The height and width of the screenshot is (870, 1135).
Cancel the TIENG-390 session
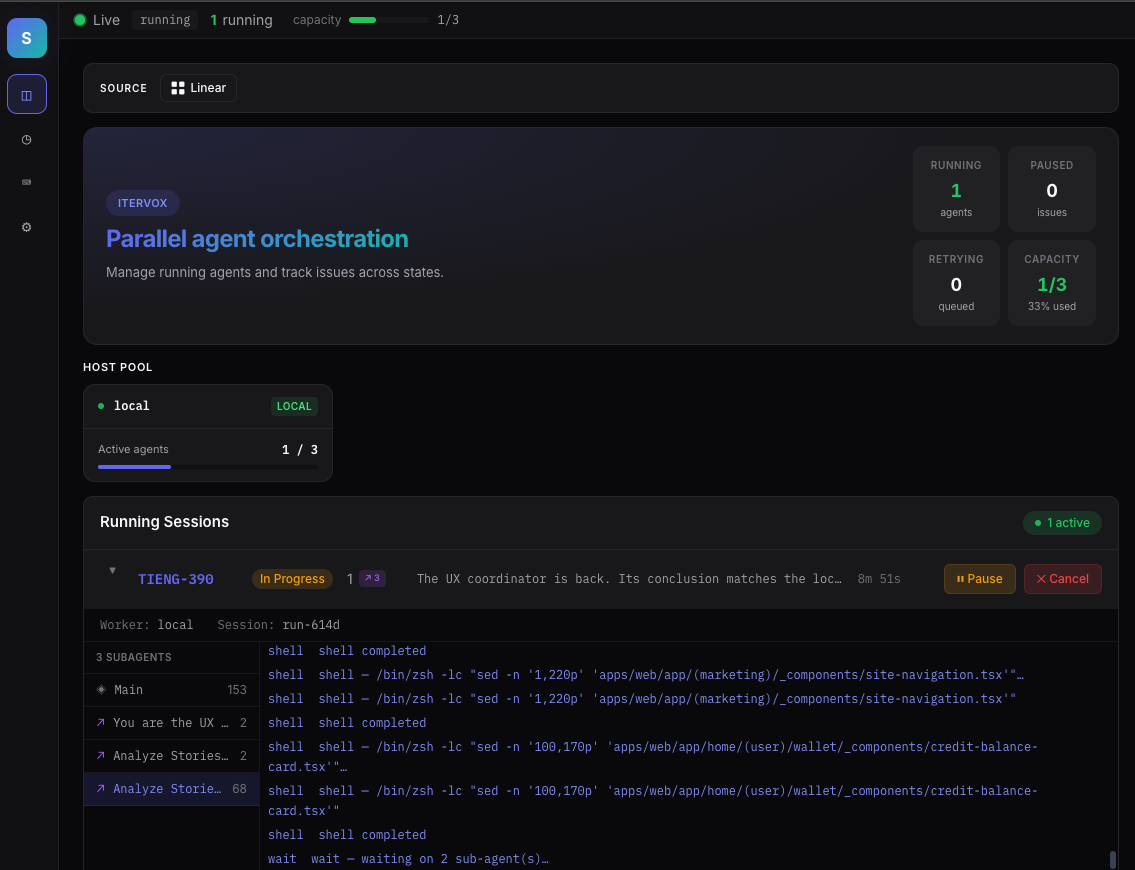point(1063,579)
